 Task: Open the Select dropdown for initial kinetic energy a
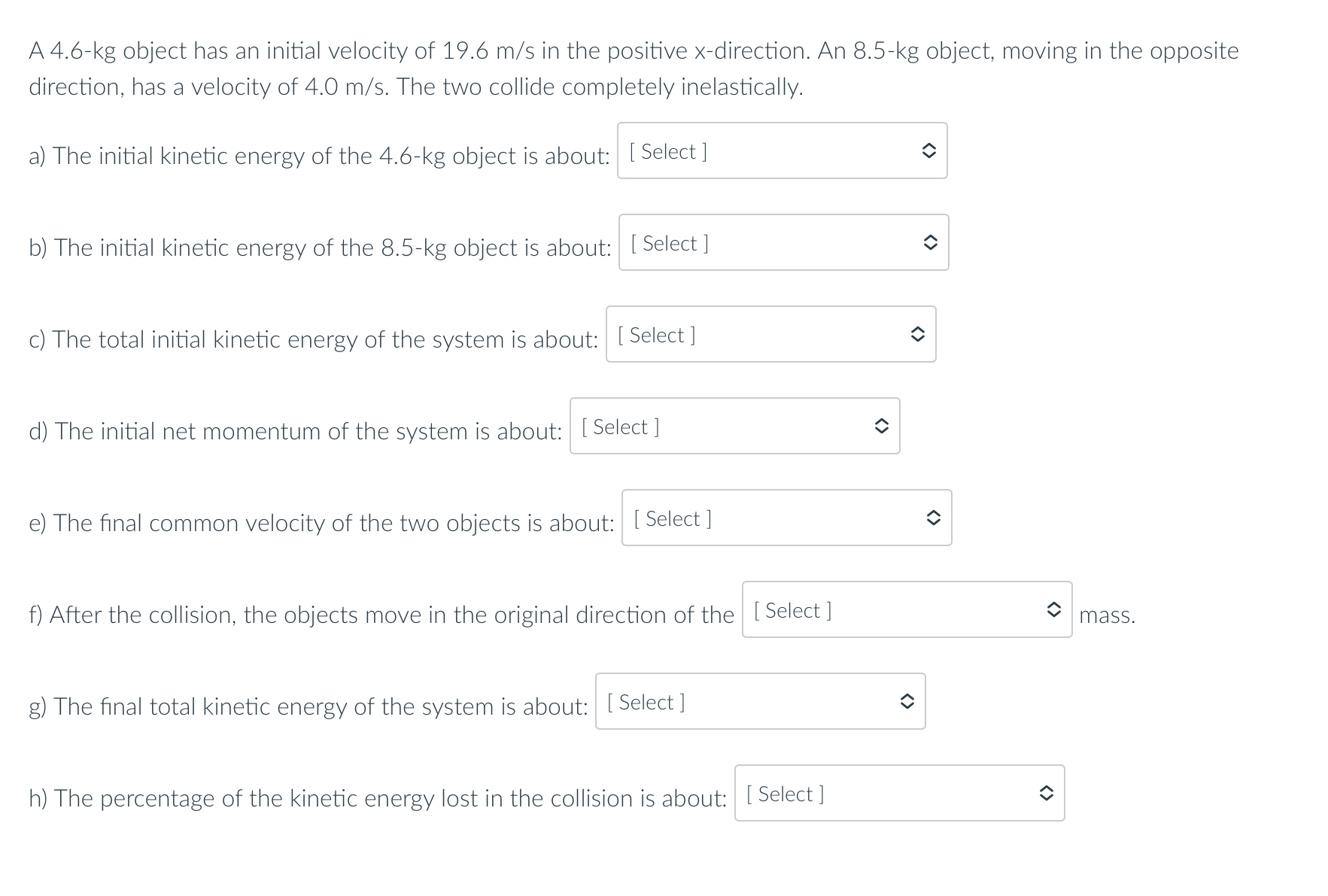point(783,150)
